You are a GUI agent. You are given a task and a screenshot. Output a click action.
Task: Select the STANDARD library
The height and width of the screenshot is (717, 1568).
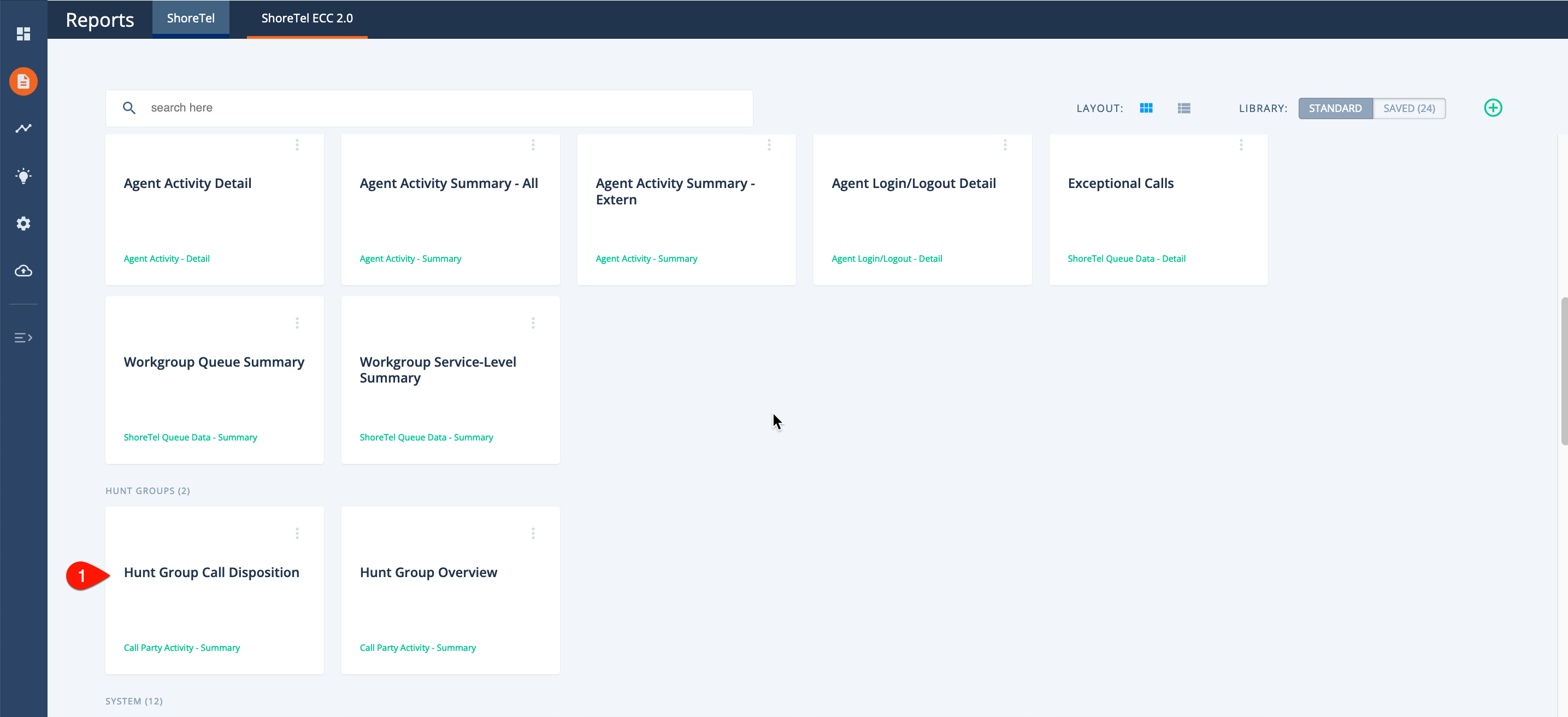click(1335, 108)
